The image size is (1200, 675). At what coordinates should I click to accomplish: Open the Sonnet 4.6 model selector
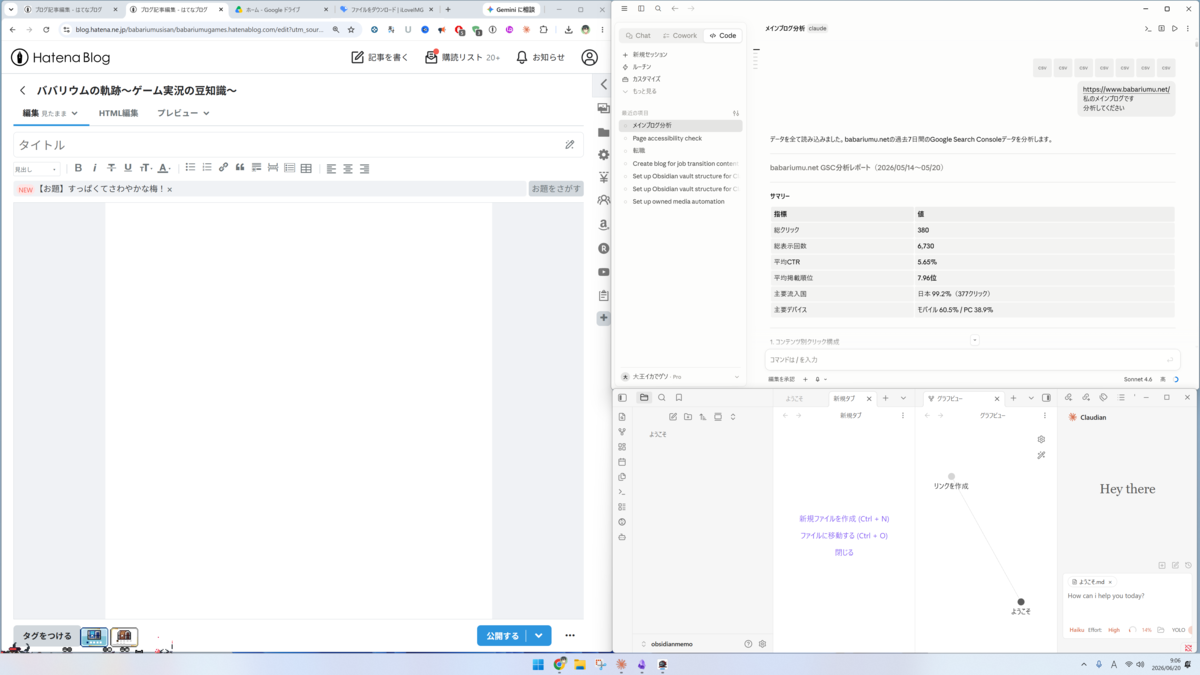1138,379
